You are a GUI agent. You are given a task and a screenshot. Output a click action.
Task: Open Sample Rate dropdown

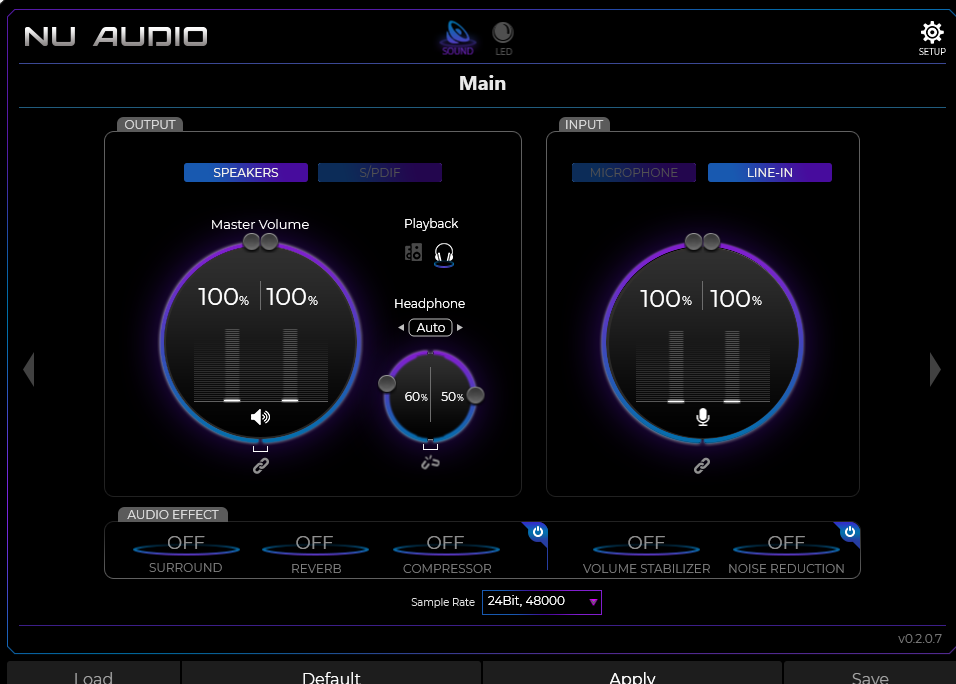pyautogui.click(x=541, y=602)
